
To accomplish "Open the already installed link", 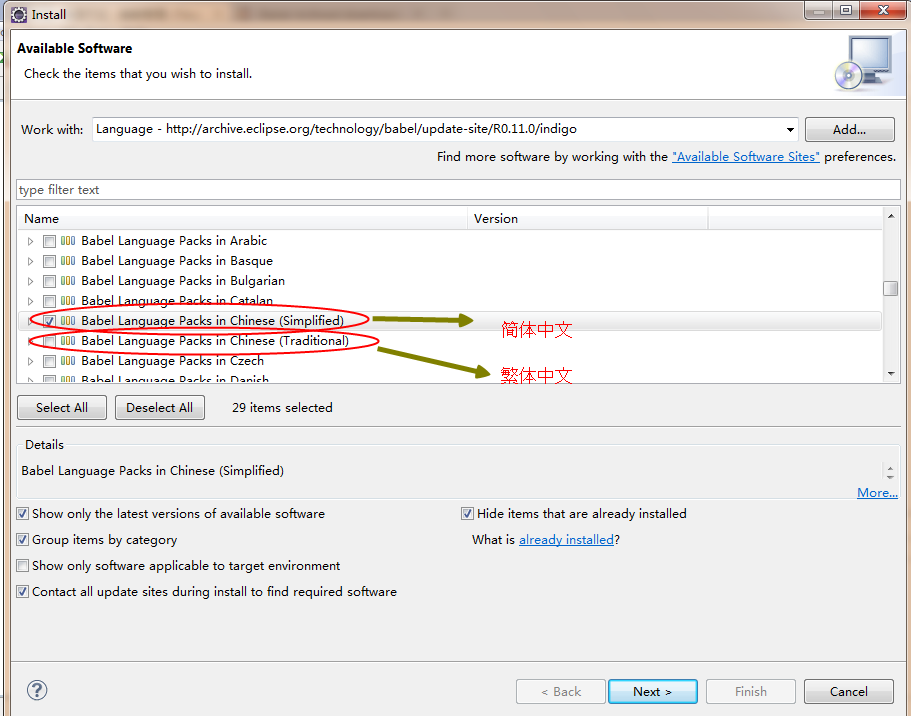I will pos(566,540).
